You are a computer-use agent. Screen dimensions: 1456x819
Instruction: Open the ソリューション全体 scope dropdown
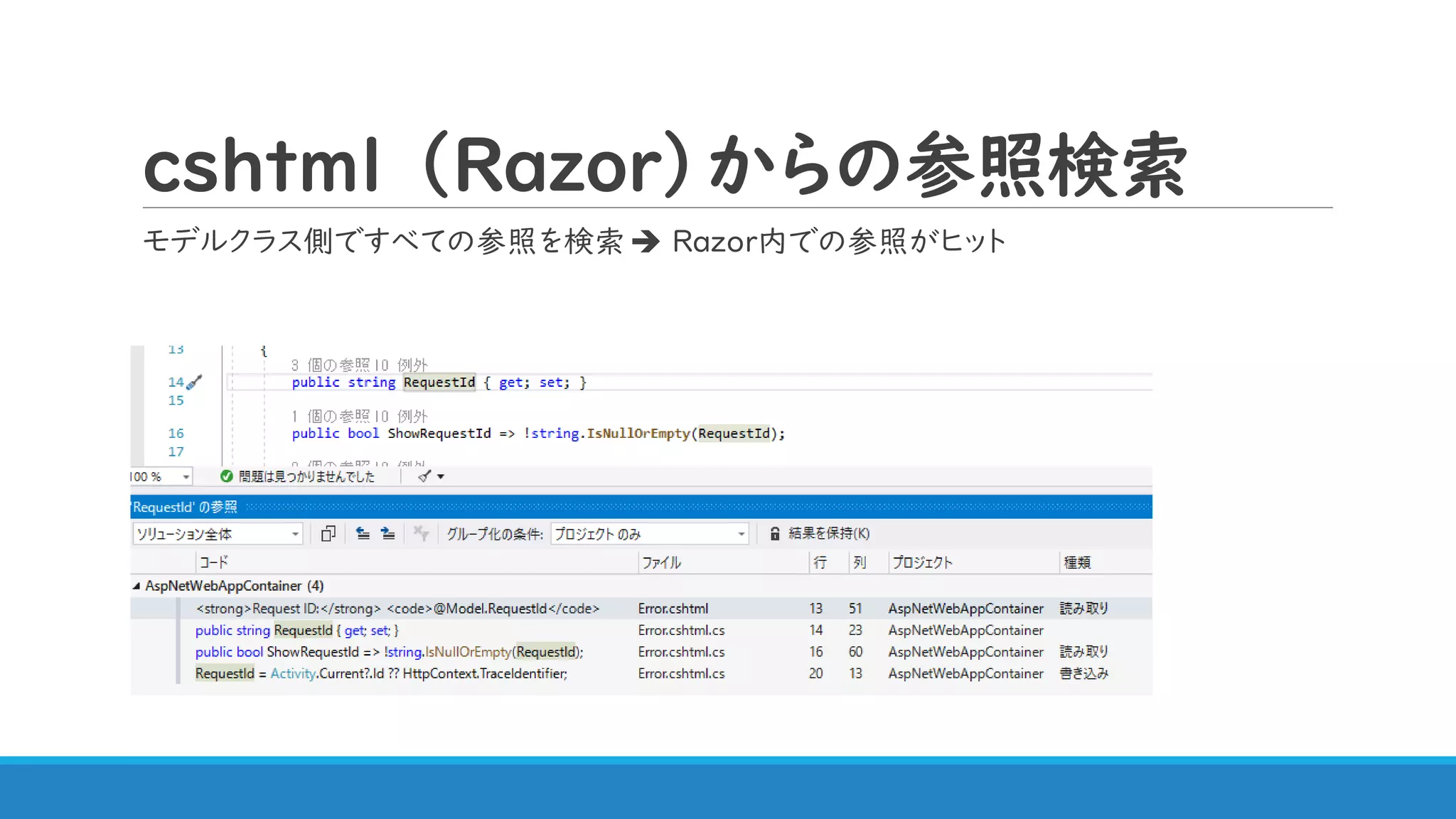coord(218,534)
